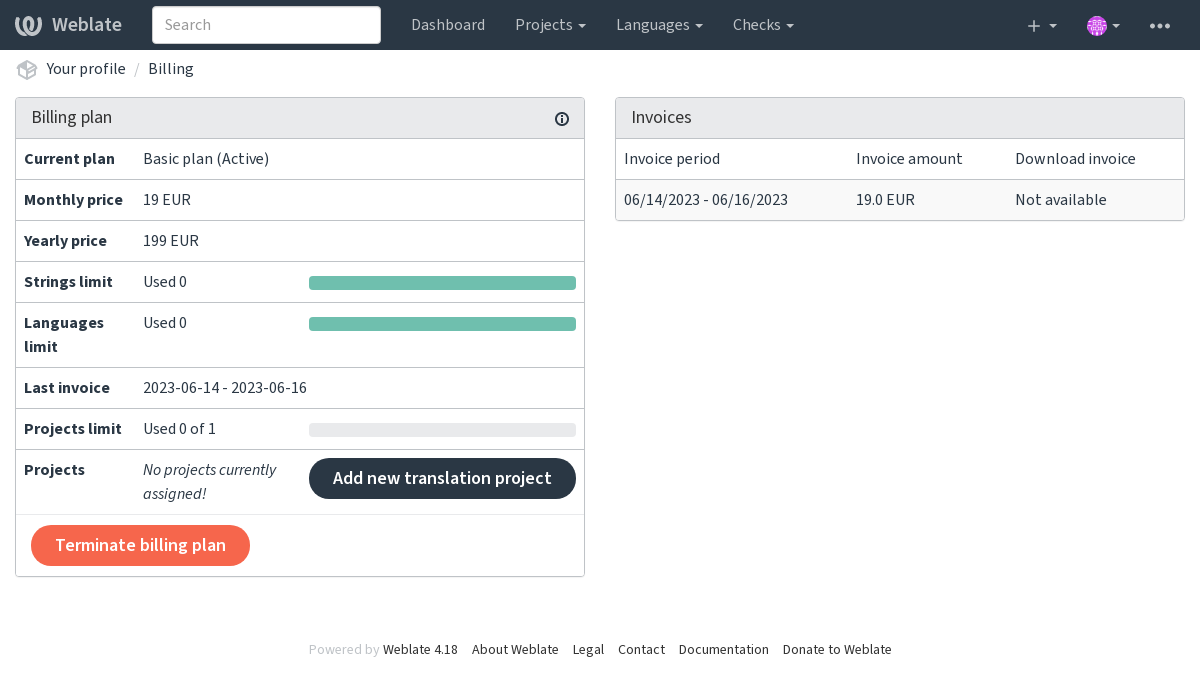
Task: Open the three-dots more menu
Action: [1160, 26]
